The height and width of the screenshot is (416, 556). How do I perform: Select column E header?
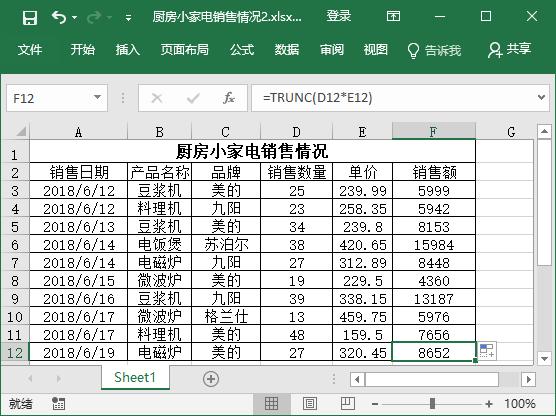362,132
